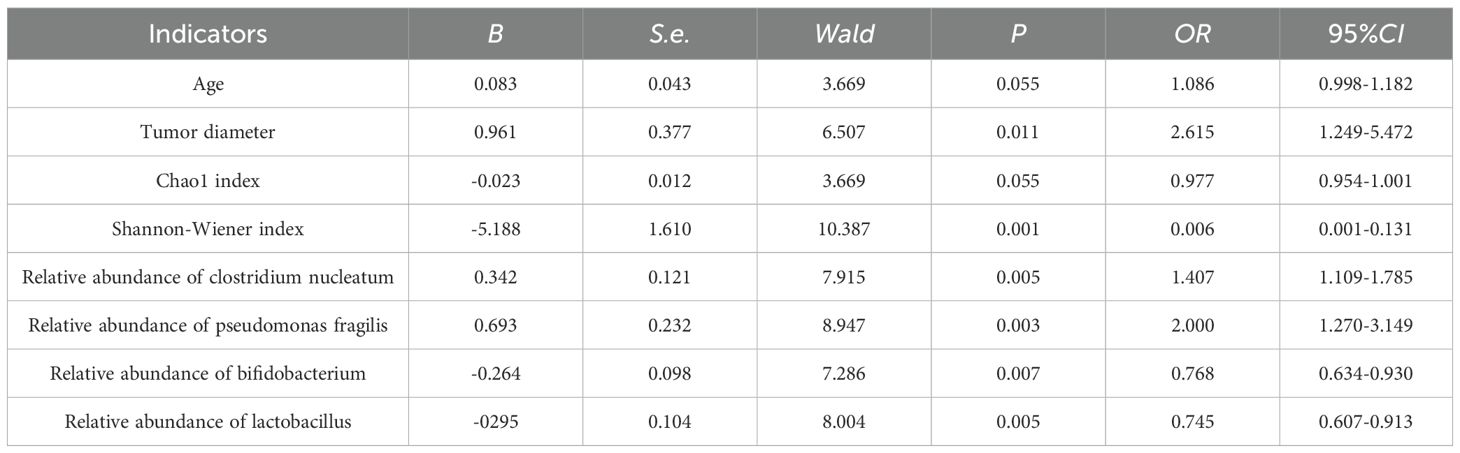Click the P column header
The height and width of the screenshot is (453, 1460).
click(x=1017, y=34)
